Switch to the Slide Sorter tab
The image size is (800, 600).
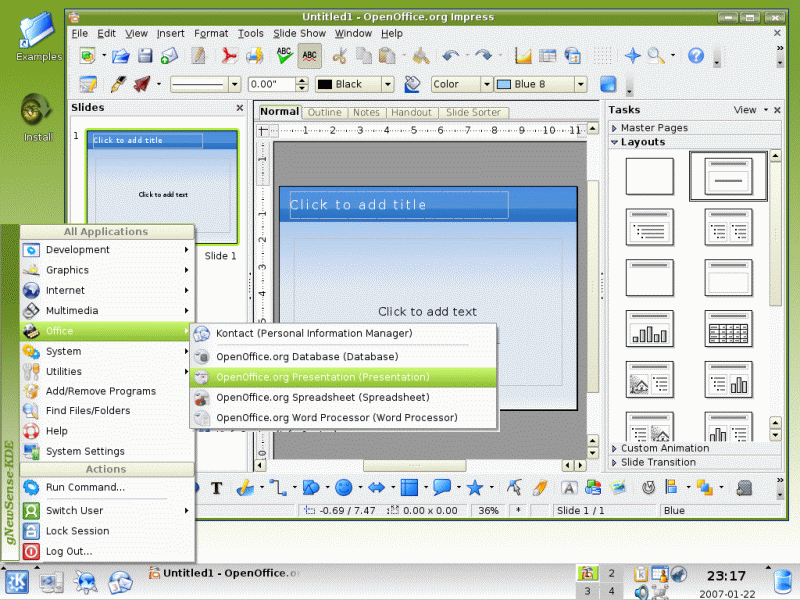[x=473, y=112]
